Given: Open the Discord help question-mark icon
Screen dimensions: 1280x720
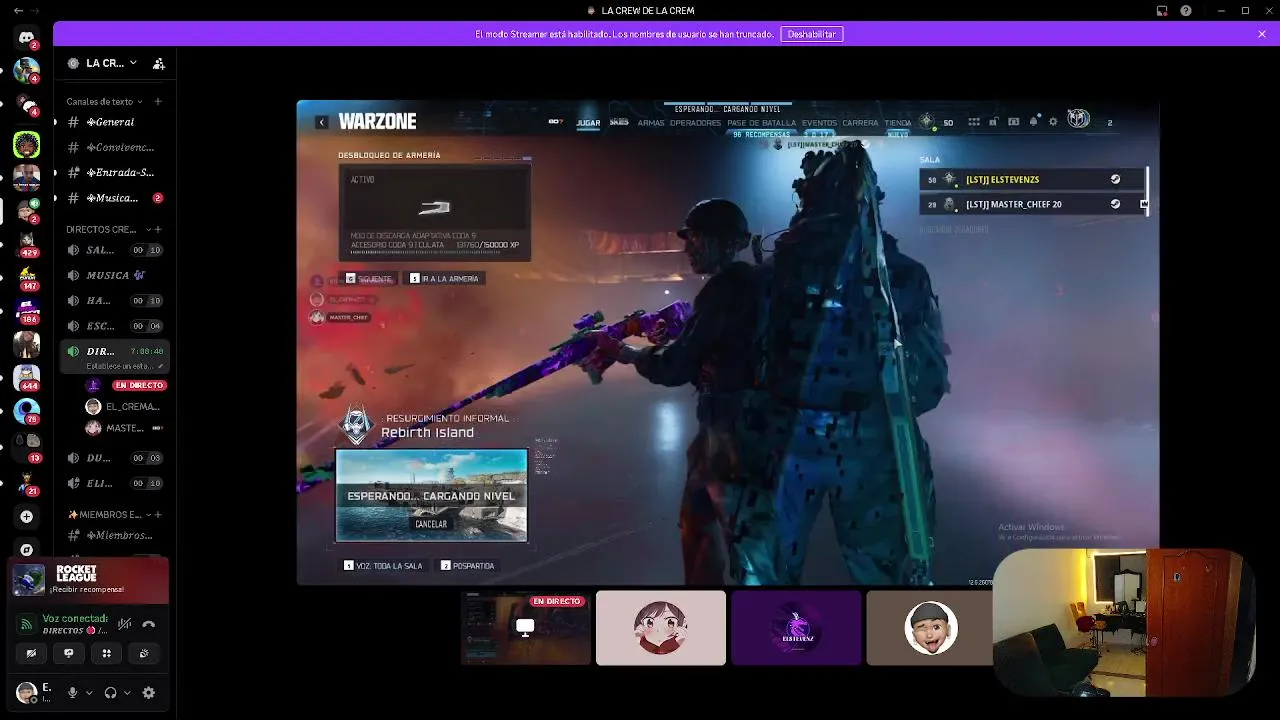Looking at the screenshot, I should (1186, 11).
